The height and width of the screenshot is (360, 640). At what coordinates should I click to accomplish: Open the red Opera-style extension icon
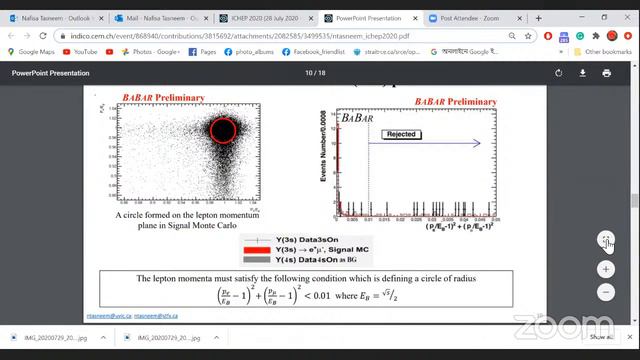(548, 36)
